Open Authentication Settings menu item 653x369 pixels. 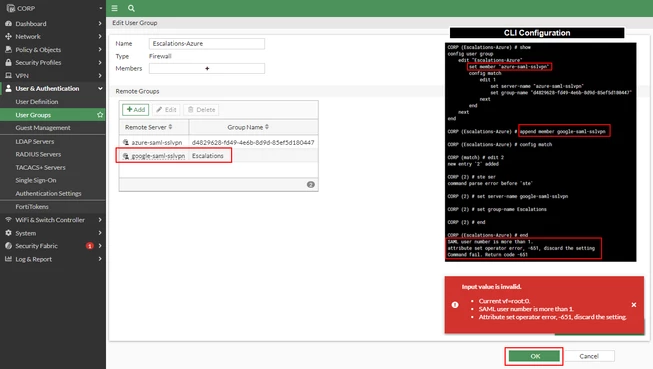(48, 194)
